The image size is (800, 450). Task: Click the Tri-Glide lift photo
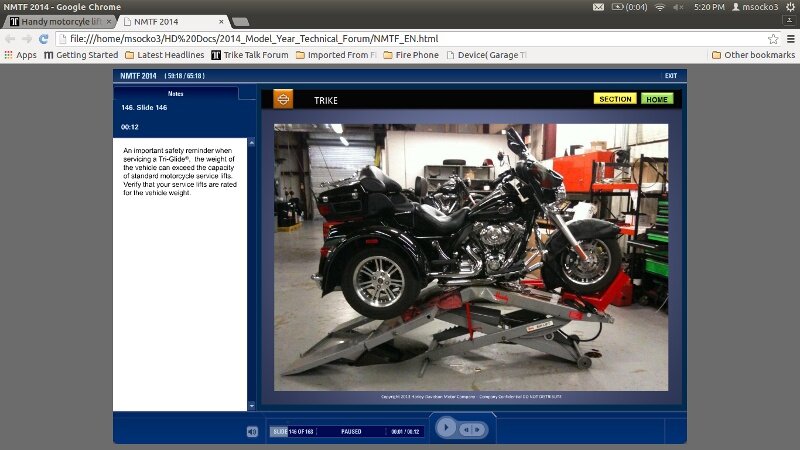[471, 257]
